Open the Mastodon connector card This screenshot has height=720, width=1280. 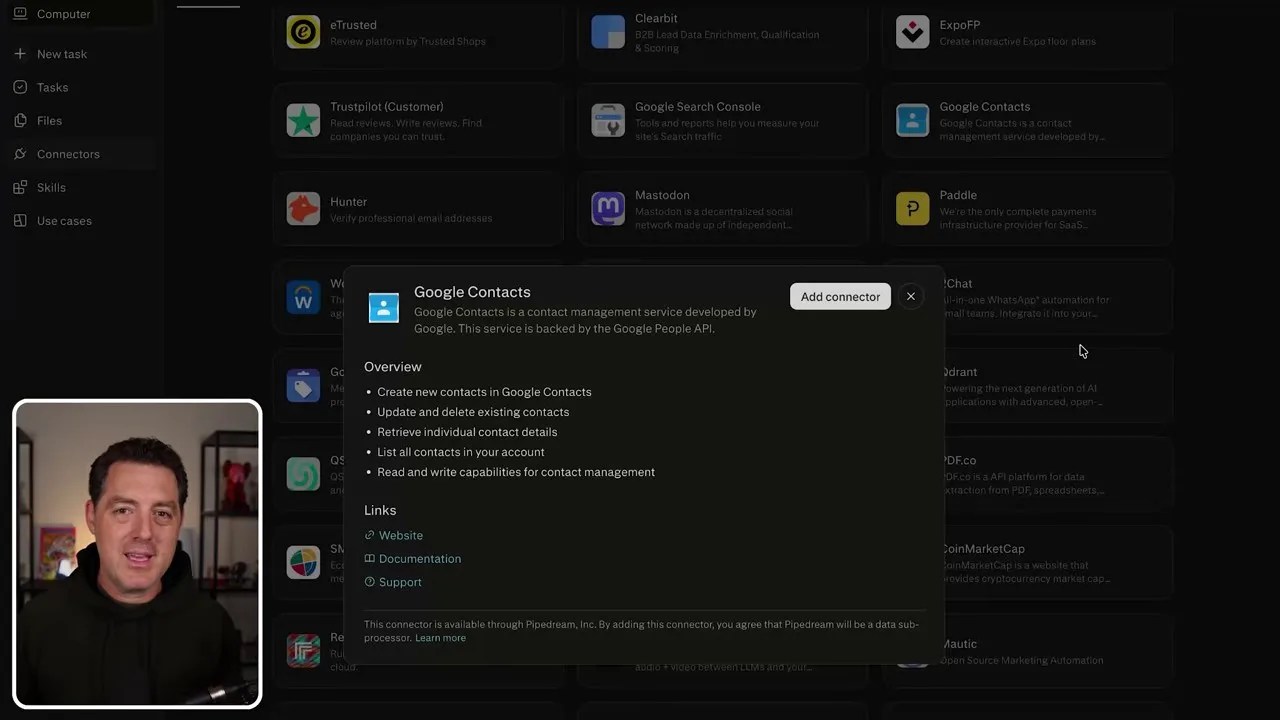[x=722, y=208]
